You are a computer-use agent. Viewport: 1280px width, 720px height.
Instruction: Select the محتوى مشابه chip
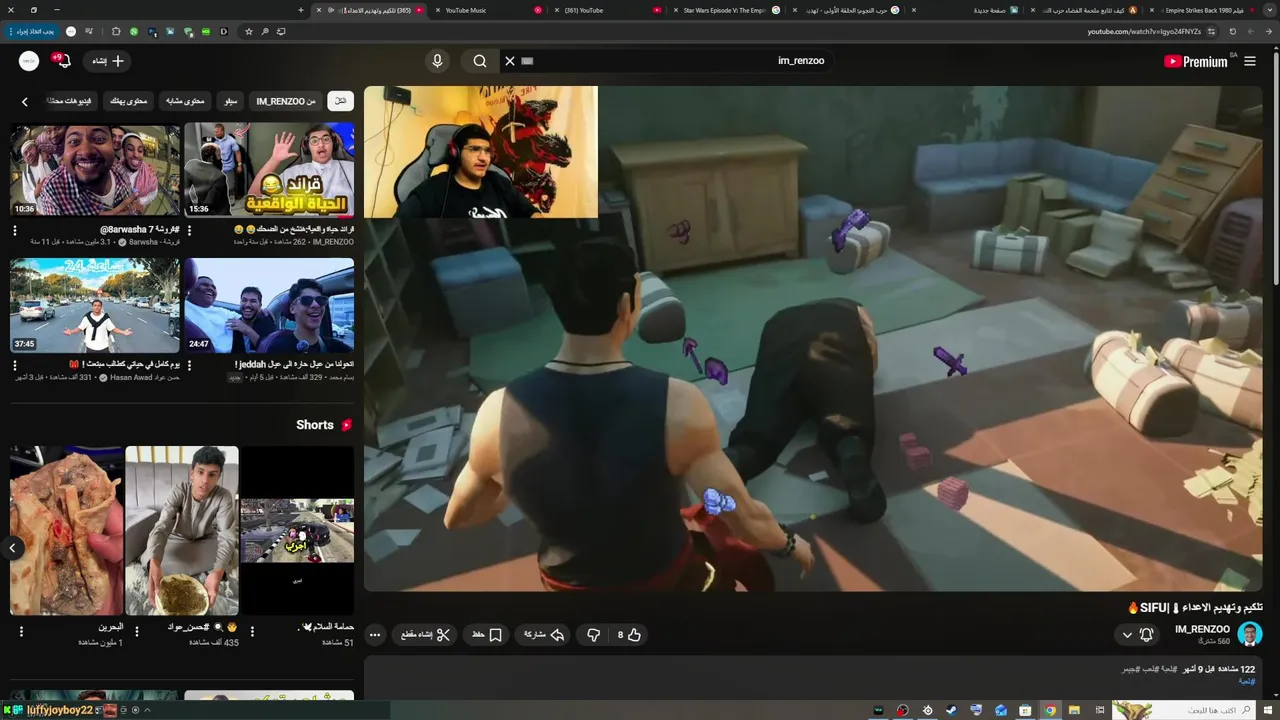(x=185, y=101)
